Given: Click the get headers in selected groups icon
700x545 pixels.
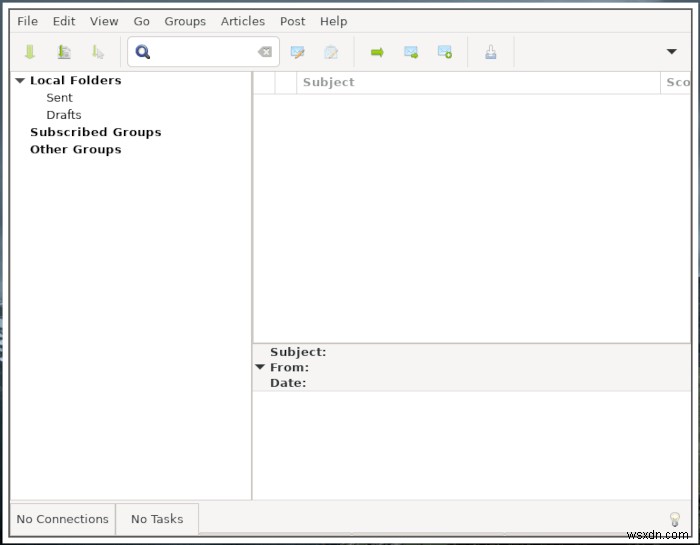Looking at the screenshot, I should [64, 52].
